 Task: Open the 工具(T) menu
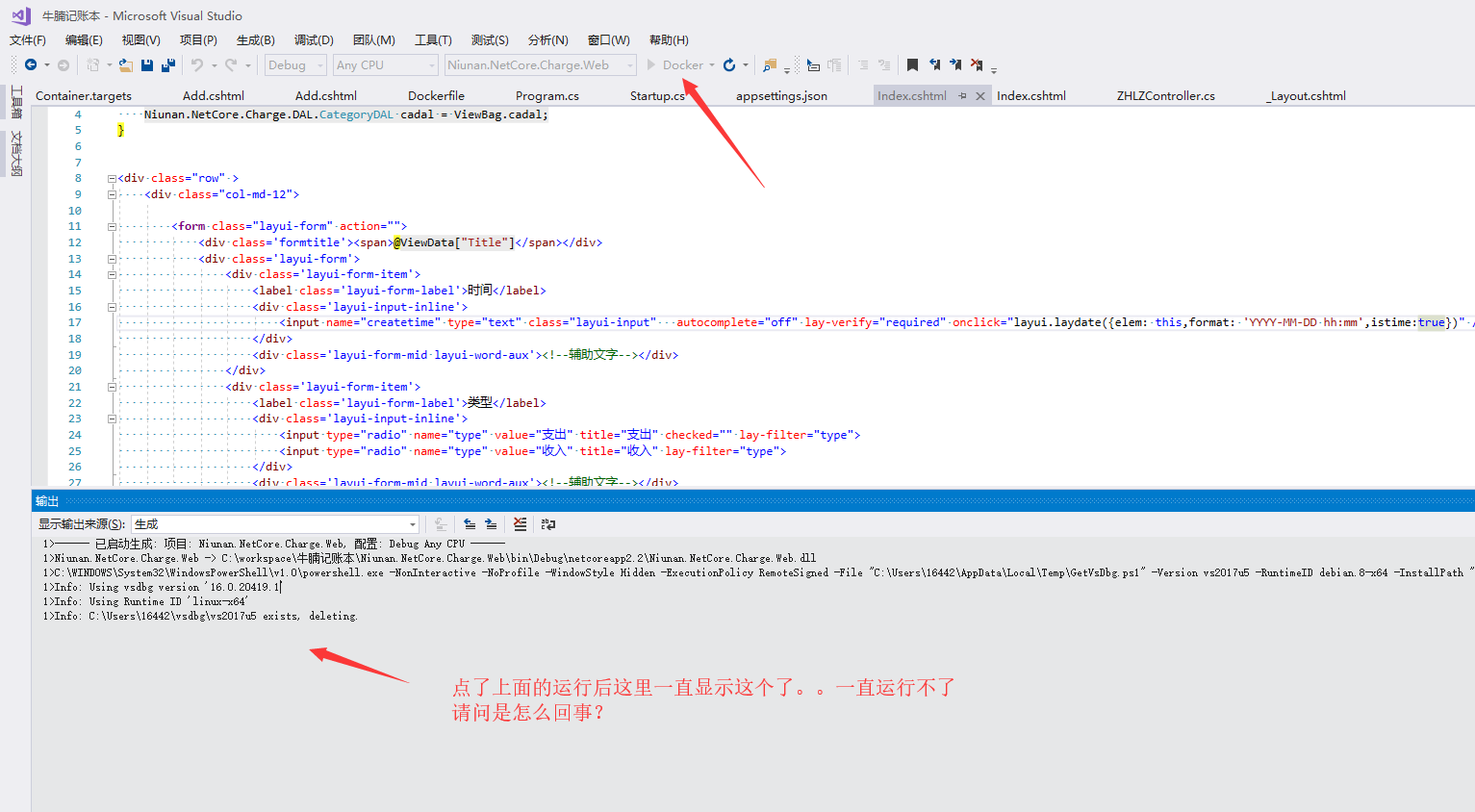coord(433,39)
